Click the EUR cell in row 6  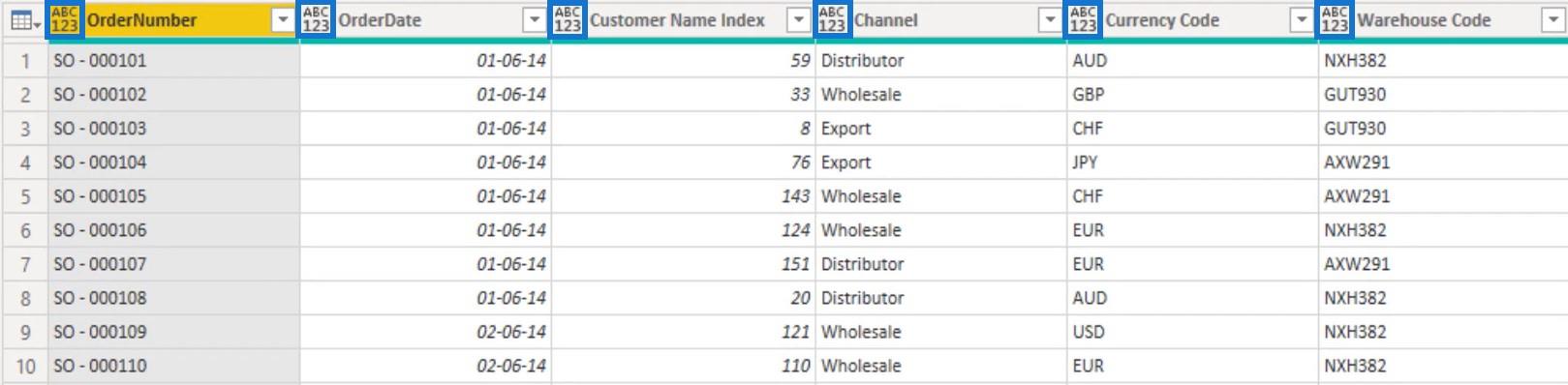coord(1192,229)
